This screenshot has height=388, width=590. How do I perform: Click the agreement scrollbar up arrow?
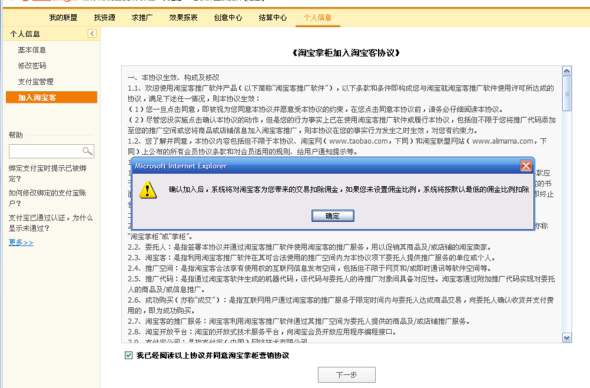pos(567,71)
